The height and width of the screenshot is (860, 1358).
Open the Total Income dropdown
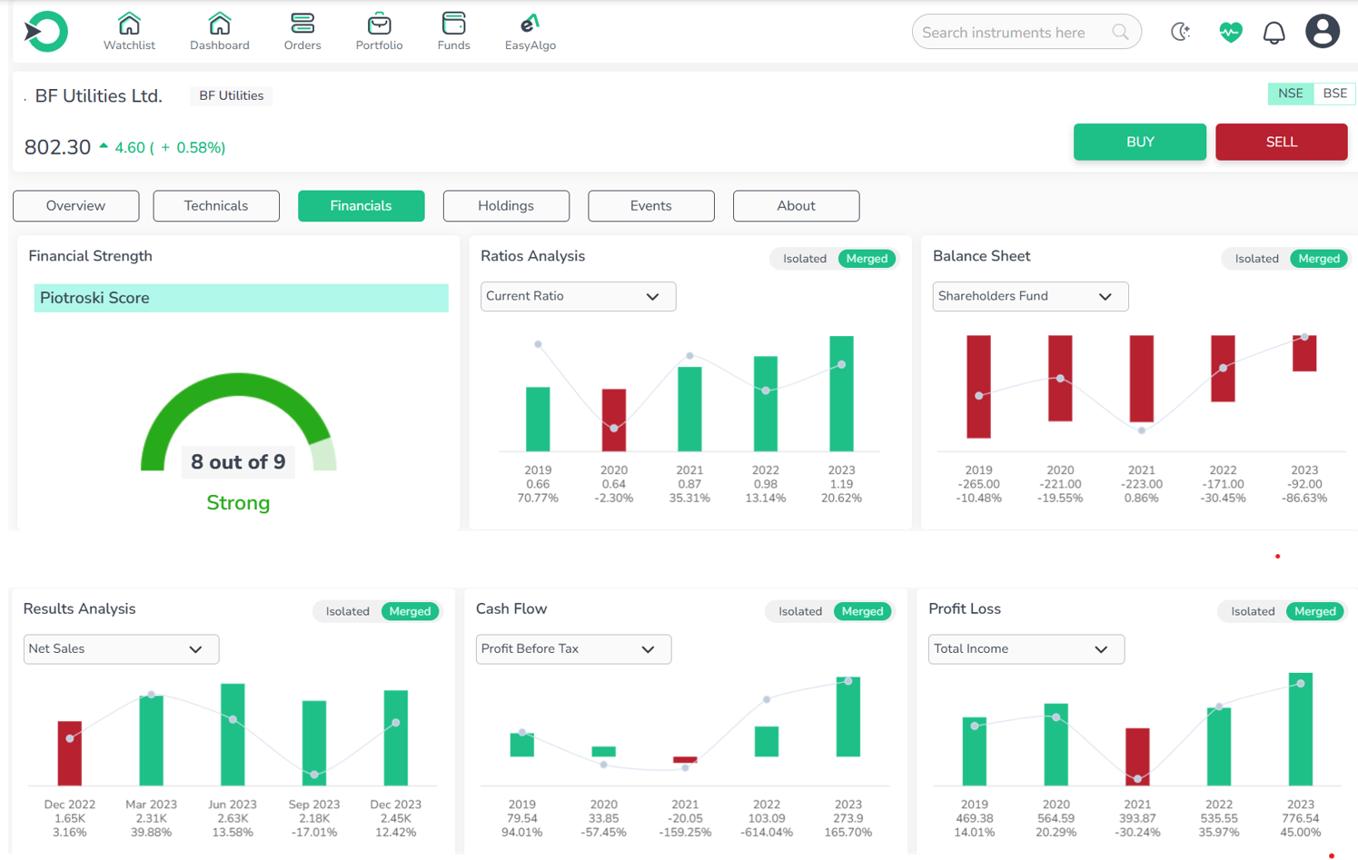click(1026, 649)
